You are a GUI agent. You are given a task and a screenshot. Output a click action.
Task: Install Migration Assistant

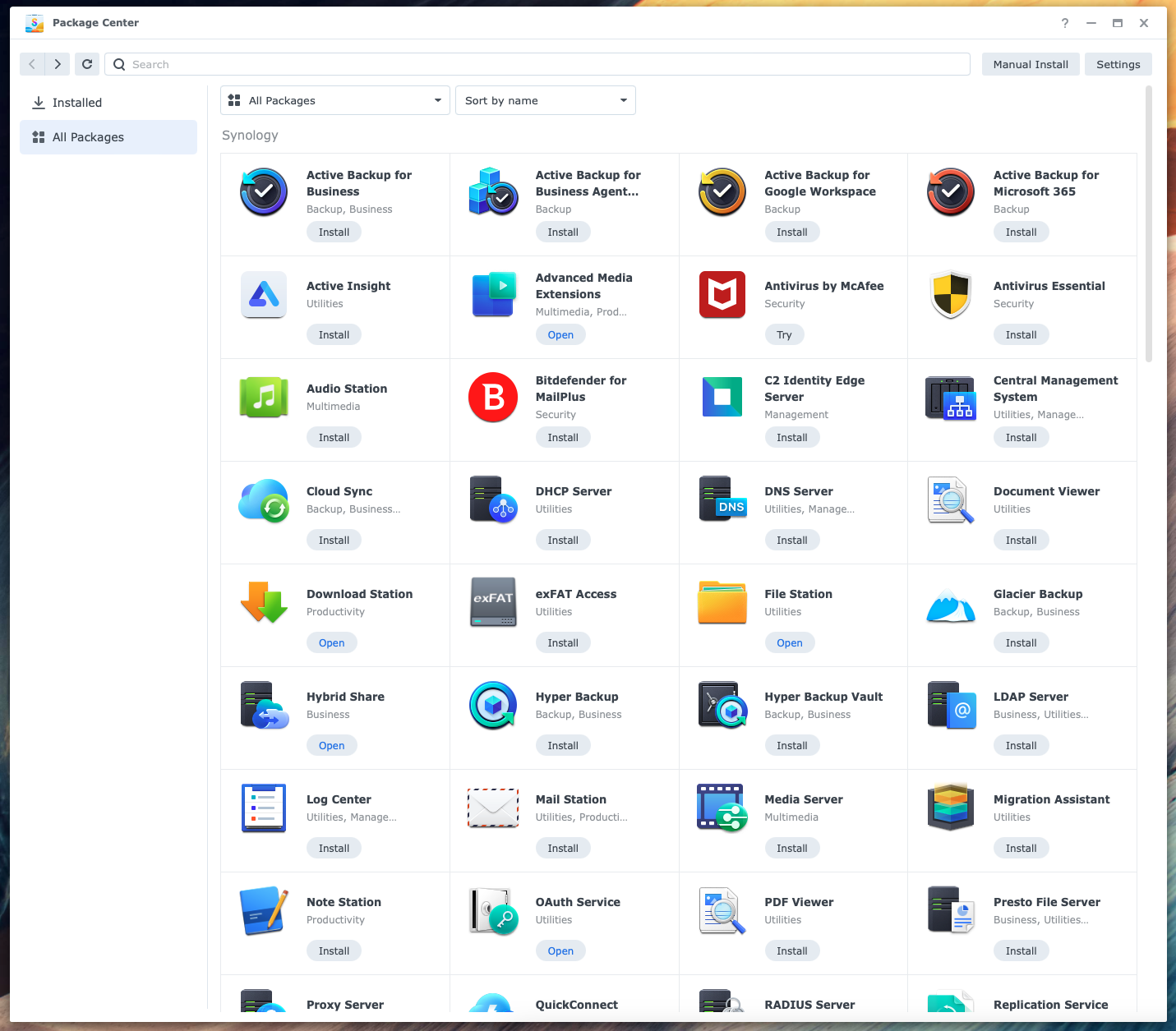(x=1021, y=848)
